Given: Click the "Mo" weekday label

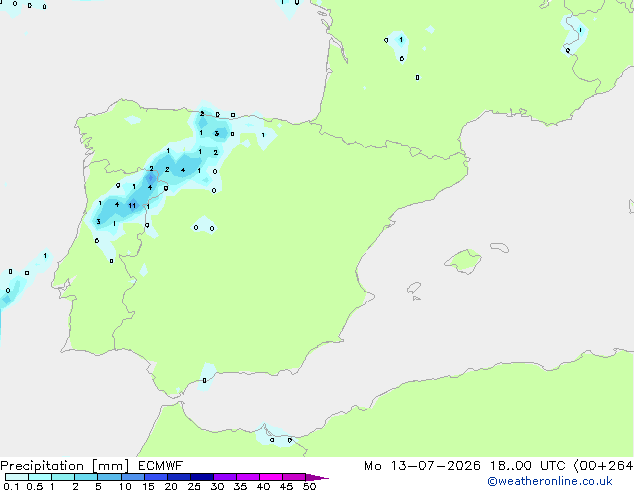Looking at the screenshot, I should click(x=372, y=466).
